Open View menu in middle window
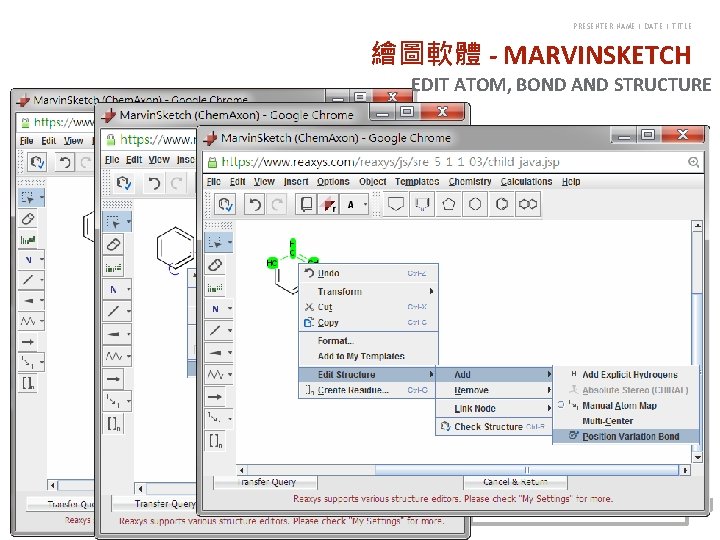 pos(158,160)
